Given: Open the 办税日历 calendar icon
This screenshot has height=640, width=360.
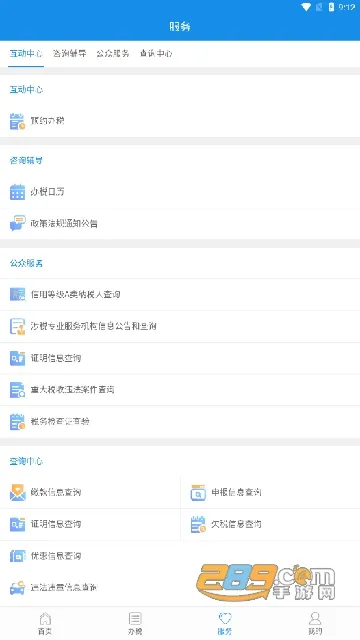Looking at the screenshot, I should (x=17, y=192).
